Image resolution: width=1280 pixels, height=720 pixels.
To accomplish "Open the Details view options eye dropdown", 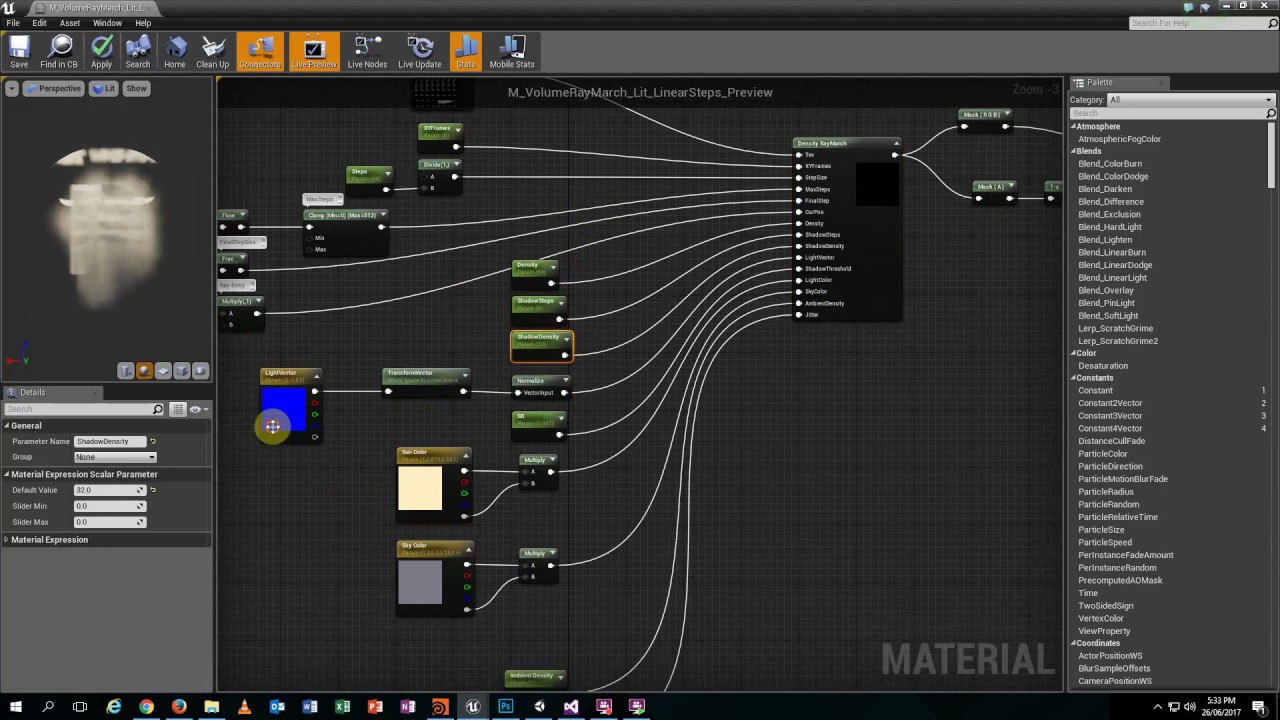I will click(198, 409).
